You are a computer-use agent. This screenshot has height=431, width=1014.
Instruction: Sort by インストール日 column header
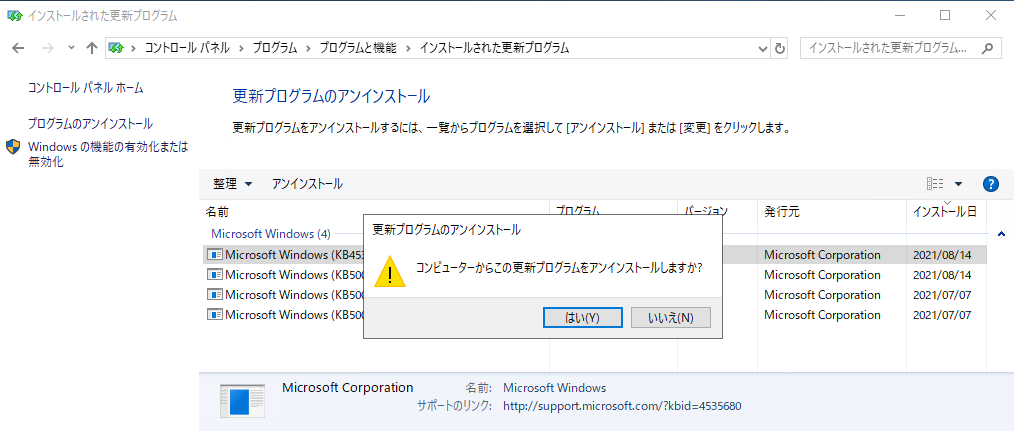click(x=945, y=212)
